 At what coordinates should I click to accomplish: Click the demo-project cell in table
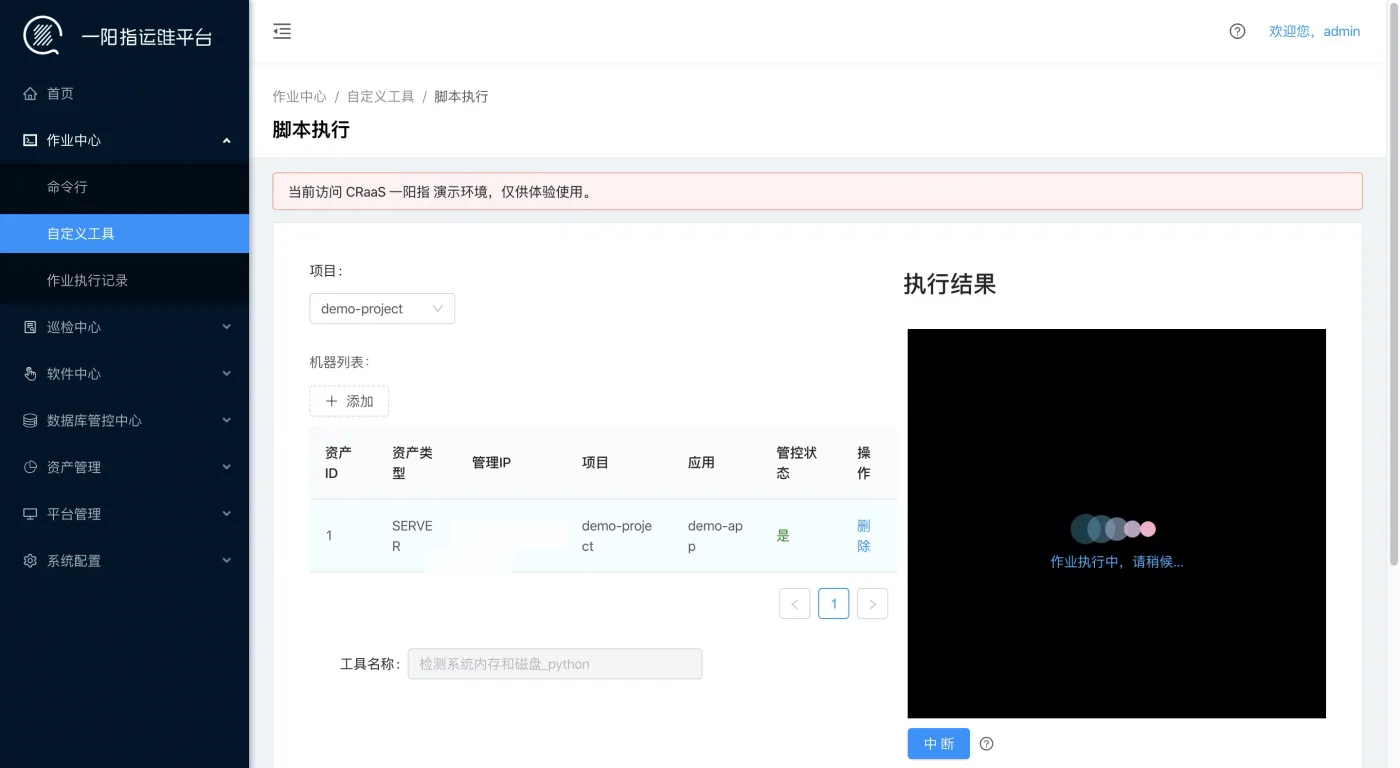pyautogui.click(x=617, y=536)
